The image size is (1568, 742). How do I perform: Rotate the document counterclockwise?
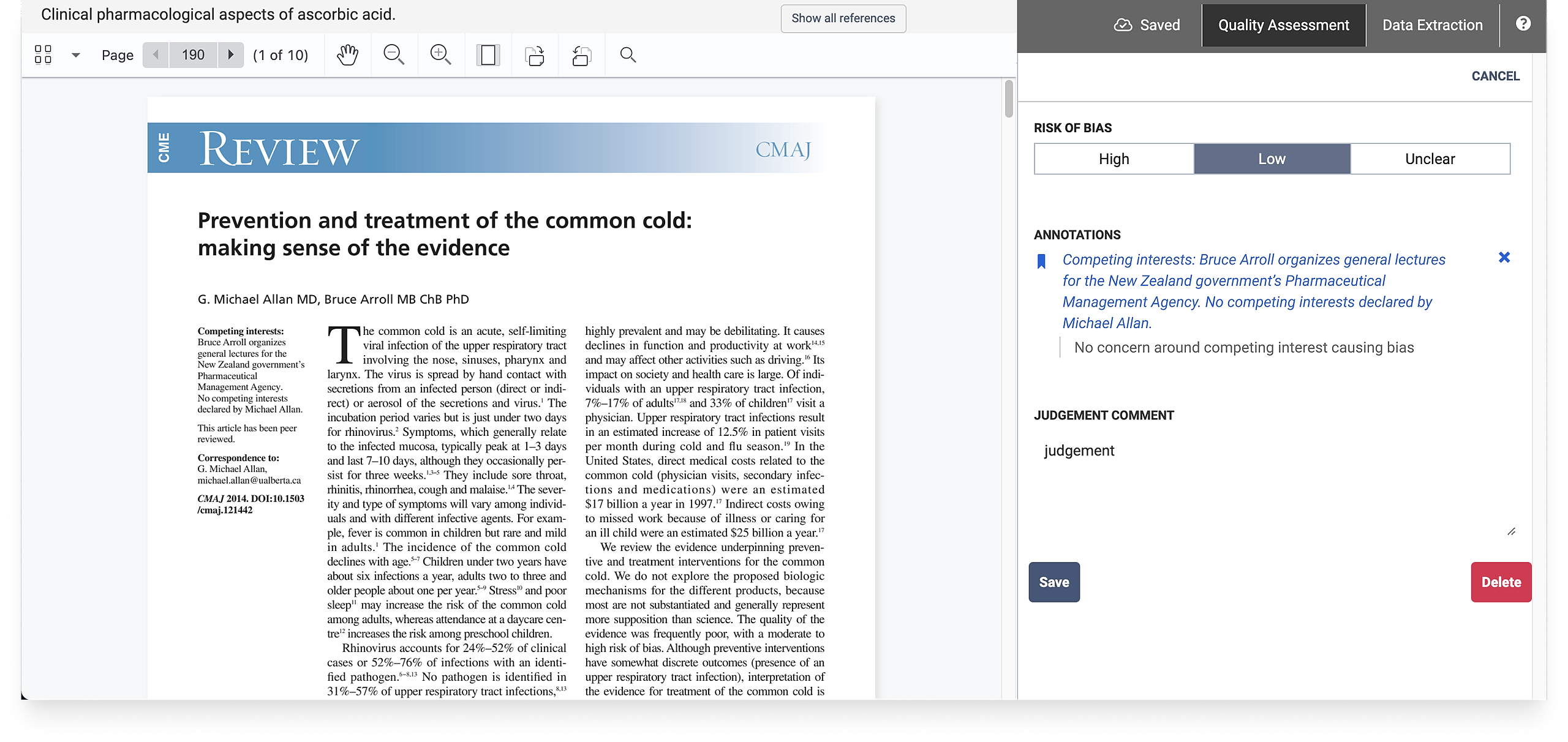[581, 55]
